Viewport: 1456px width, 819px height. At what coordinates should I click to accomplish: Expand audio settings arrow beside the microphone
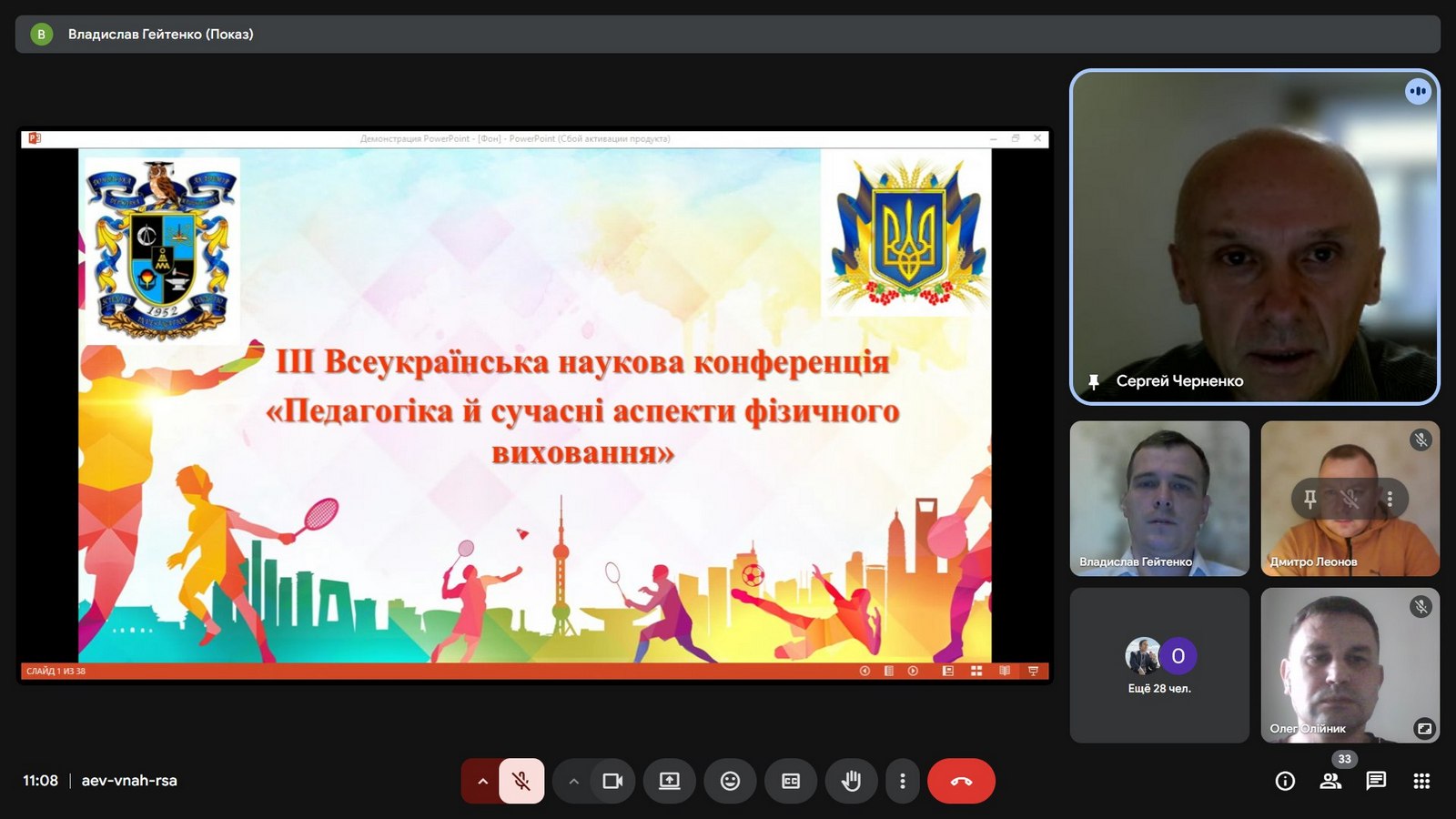click(482, 781)
